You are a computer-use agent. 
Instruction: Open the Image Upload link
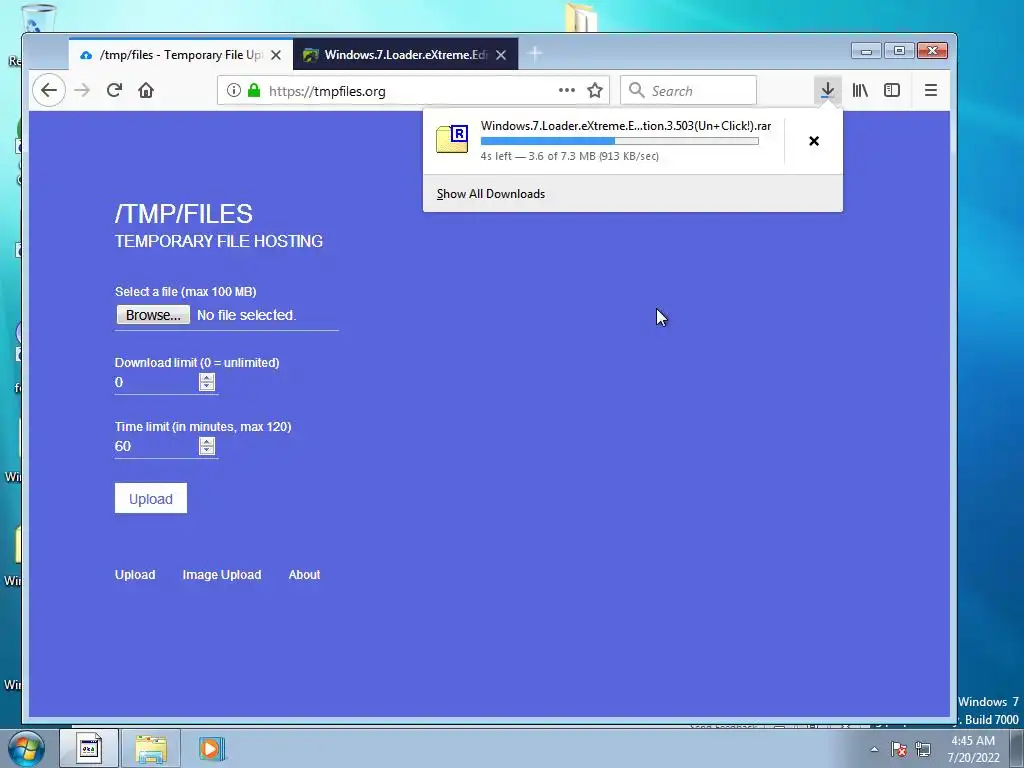click(x=222, y=575)
